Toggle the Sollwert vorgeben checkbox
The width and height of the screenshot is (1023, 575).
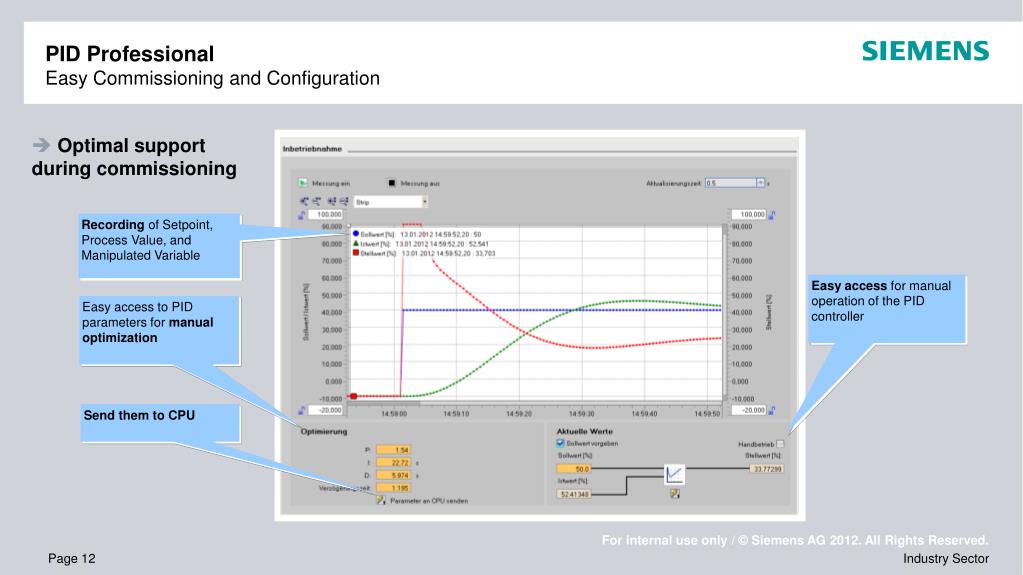click(x=560, y=443)
